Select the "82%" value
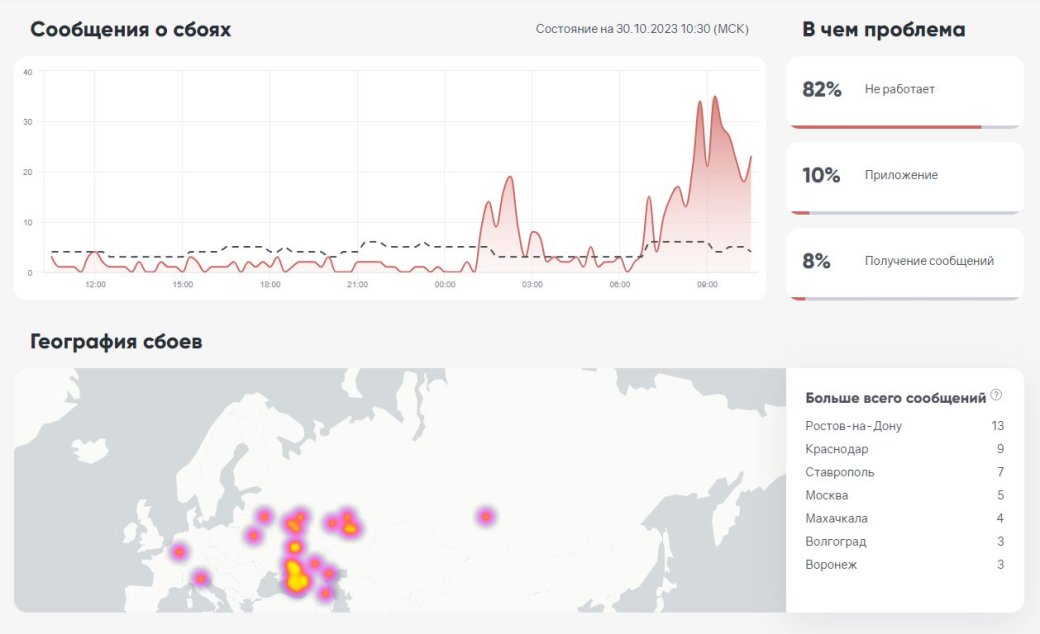Viewport: 1040px width, 634px height. 822,90
